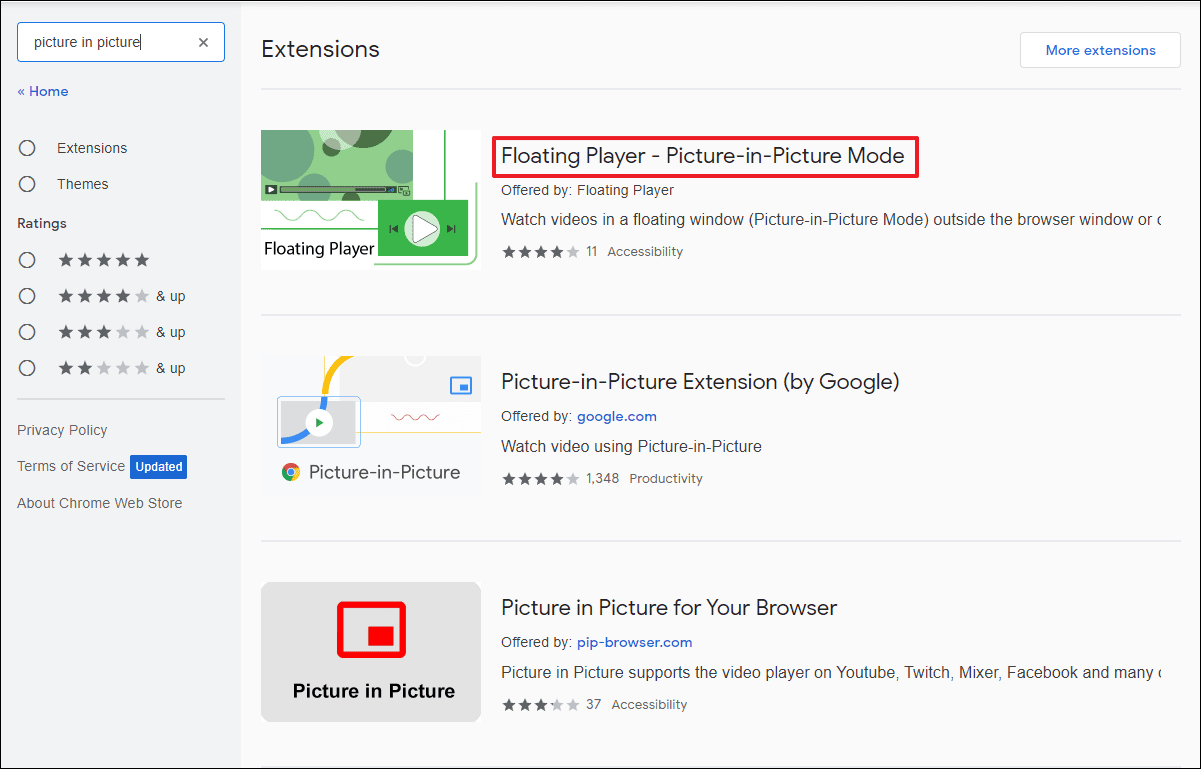This screenshot has width=1201, height=769.
Task: Select the Extensions radio button
Action: 27,148
